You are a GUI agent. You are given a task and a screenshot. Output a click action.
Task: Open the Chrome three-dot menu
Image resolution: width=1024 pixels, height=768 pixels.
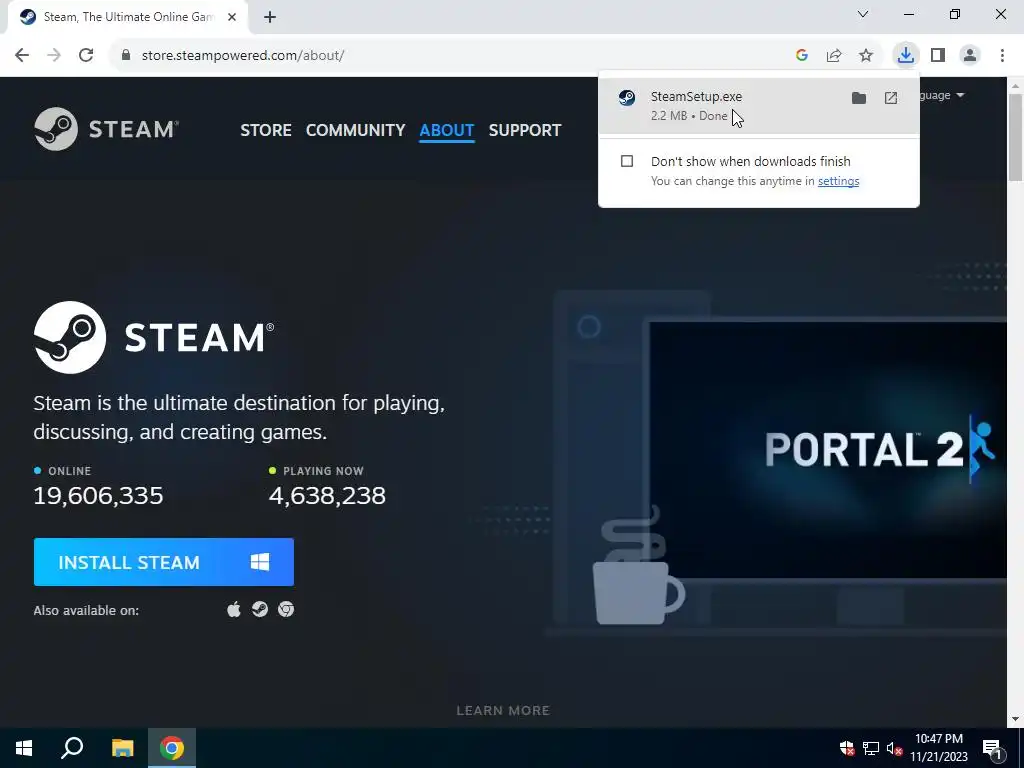[x=1002, y=56]
